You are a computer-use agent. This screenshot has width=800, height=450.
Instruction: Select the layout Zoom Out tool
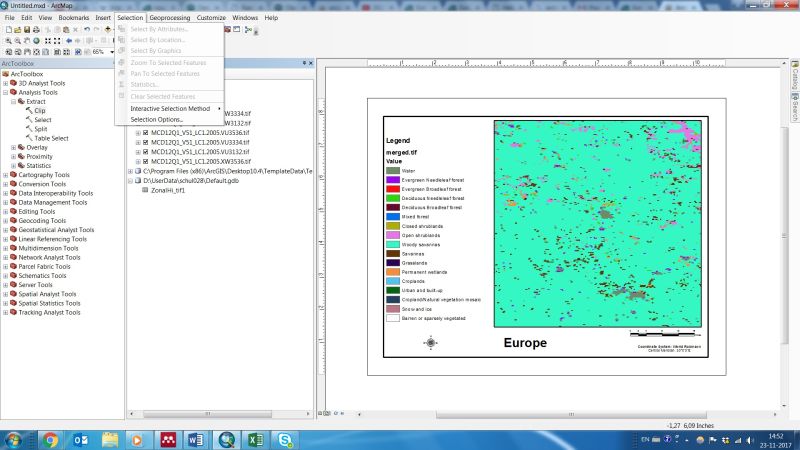(18, 52)
